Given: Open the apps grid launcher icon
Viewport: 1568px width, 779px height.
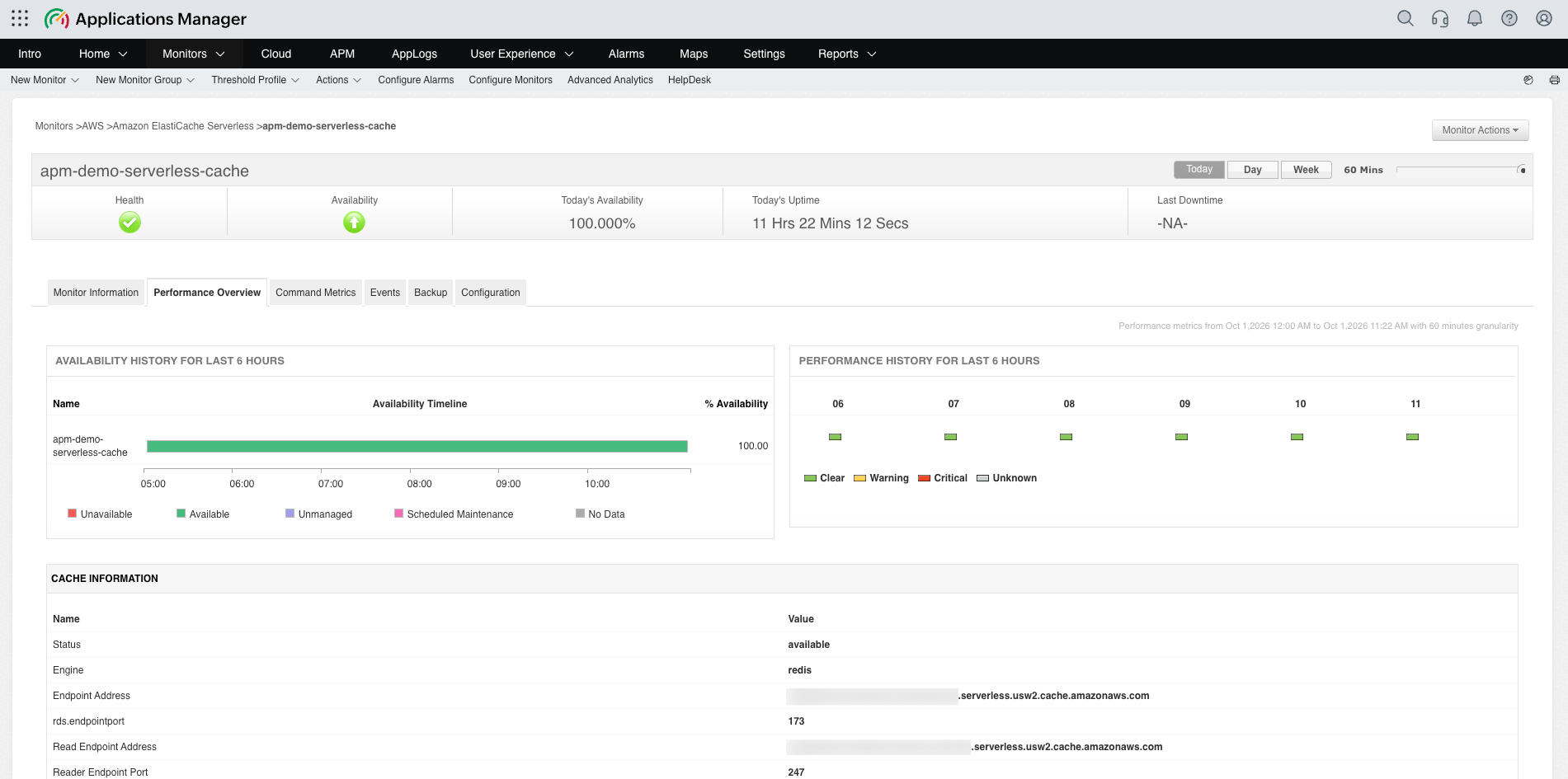Looking at the screenshot, I should [20, 18].
